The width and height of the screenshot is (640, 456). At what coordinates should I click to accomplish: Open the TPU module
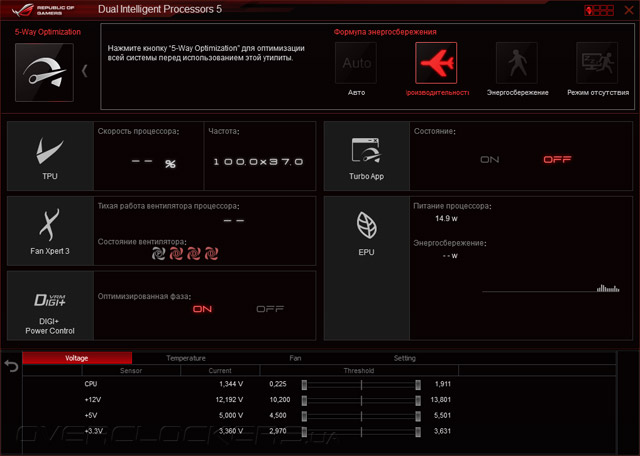pyautogui.click(x=50, y=156)
